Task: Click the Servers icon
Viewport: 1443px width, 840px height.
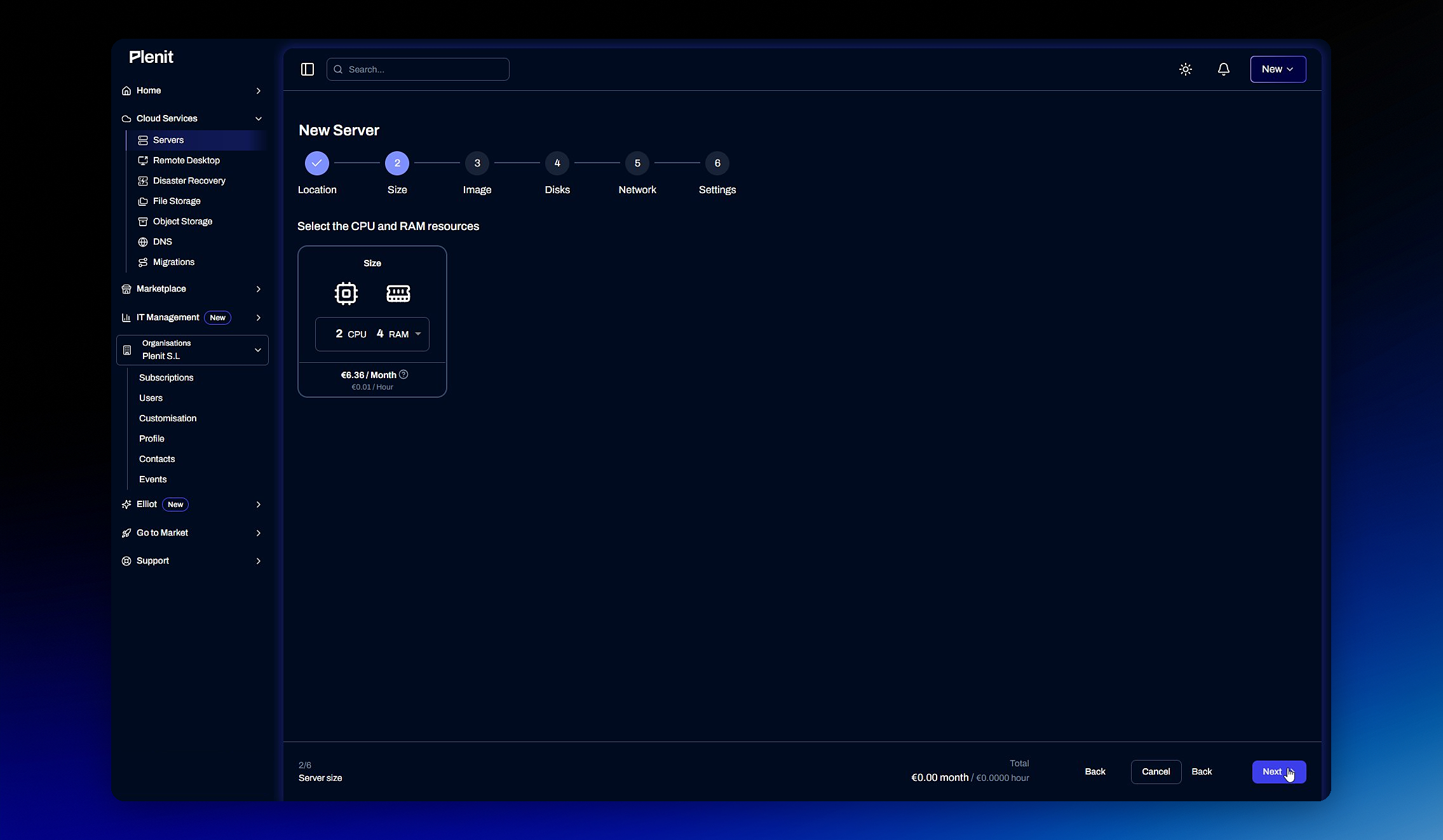Action: (143, 140)
